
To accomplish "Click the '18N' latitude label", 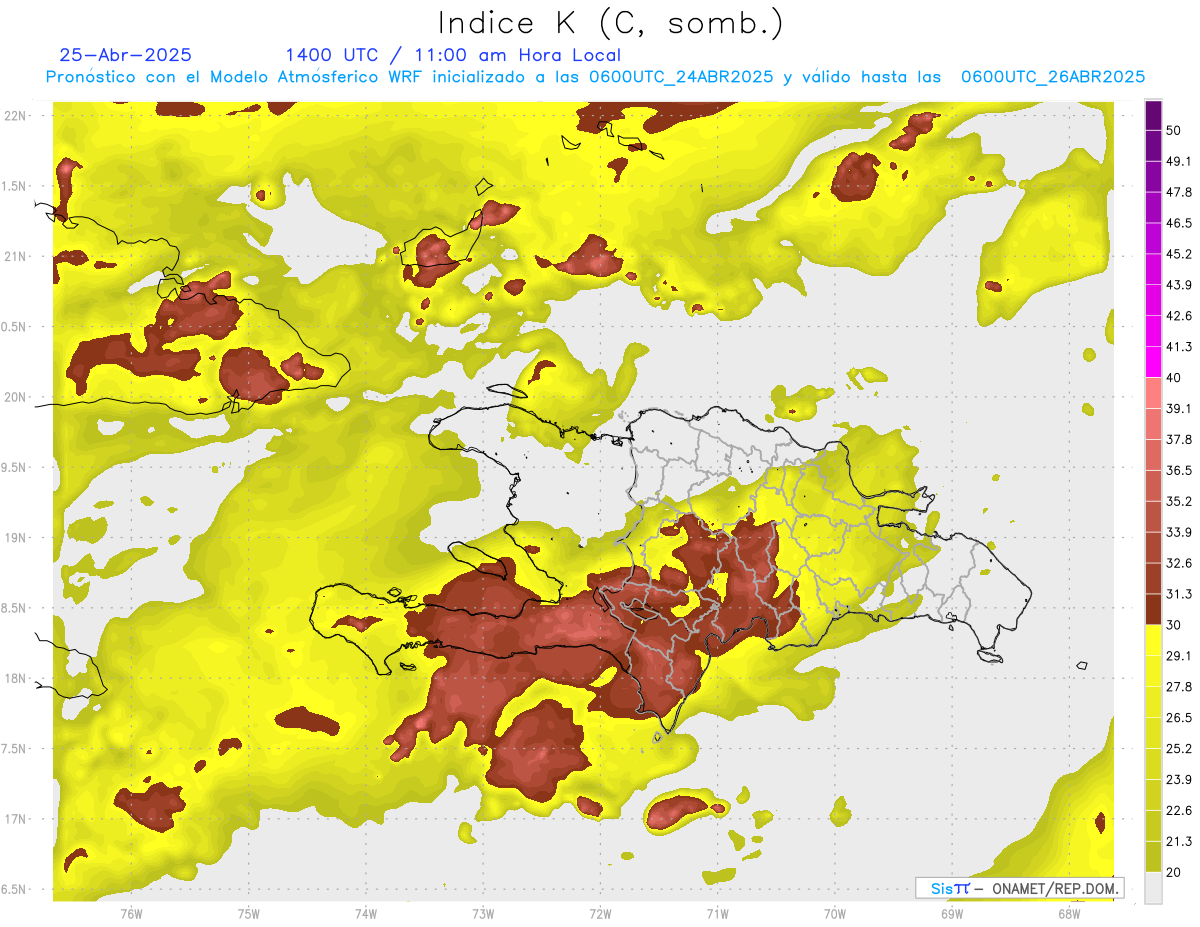I will (x=15, y=678).
